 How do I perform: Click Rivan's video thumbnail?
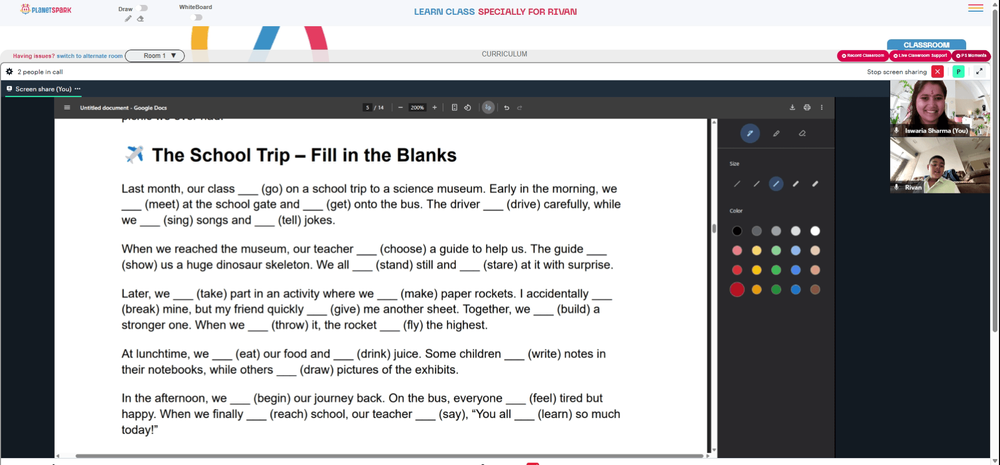coord(940,165)
